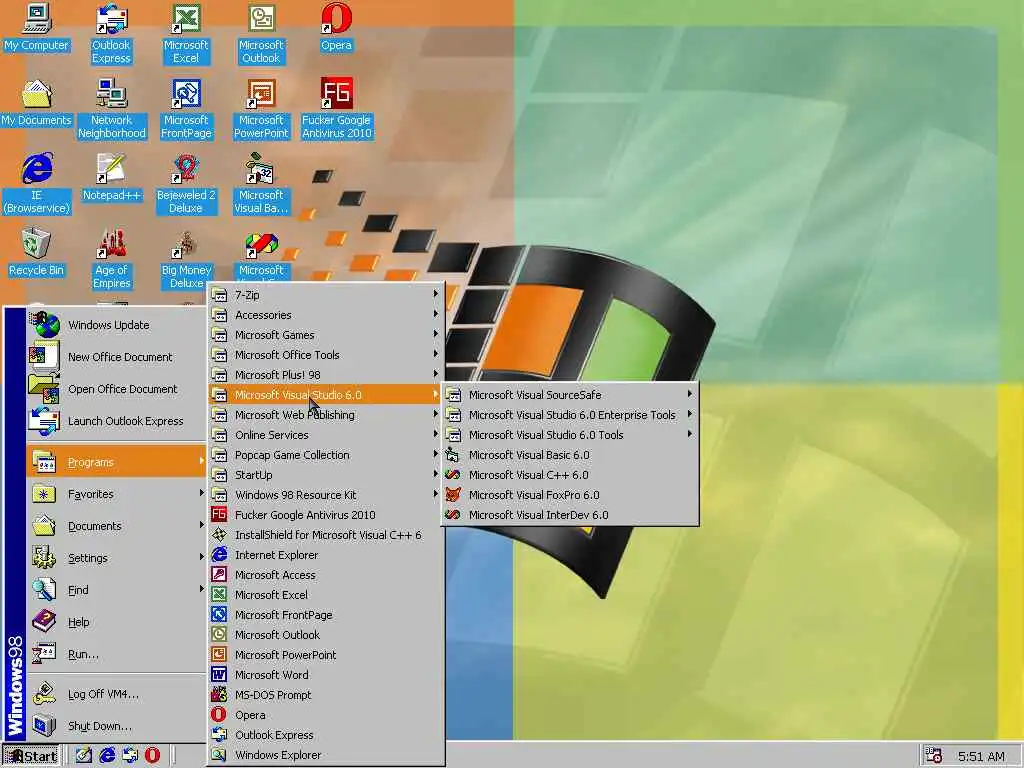Click Launch Outlook Express in Start menu
This screenshot has width=1024, height=768.
(x=116, y=421)
